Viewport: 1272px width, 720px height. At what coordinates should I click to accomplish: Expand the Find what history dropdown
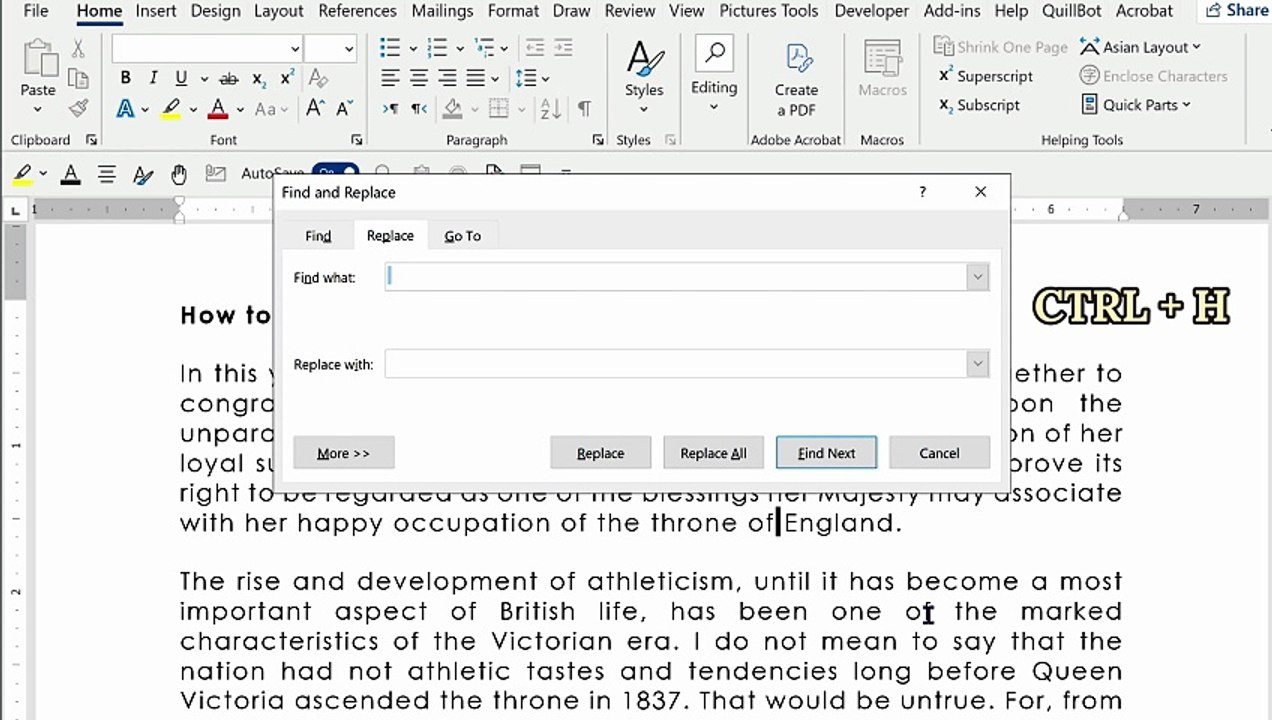(x=977, y=277)
